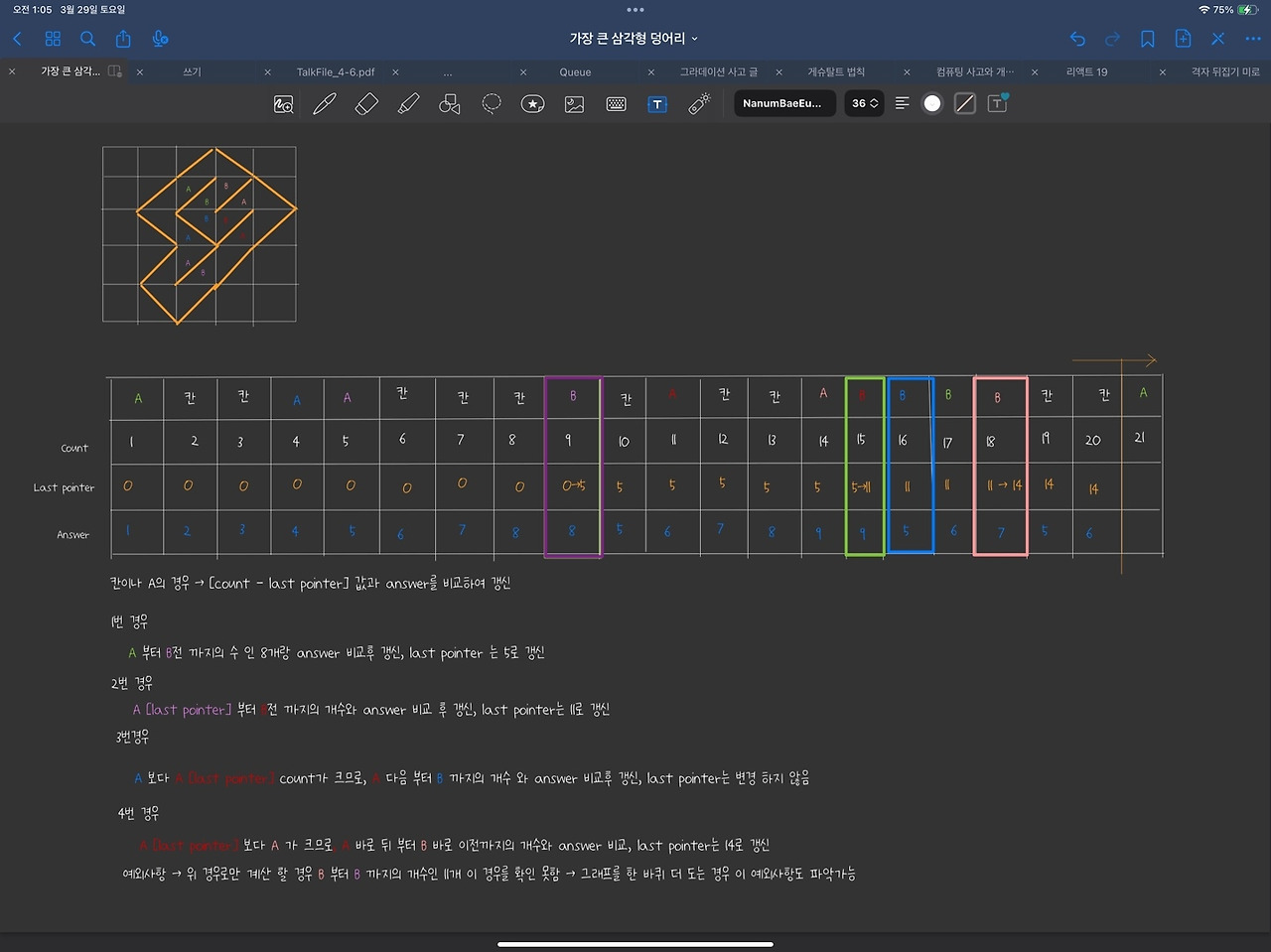Image resolution: width=1271 pixels, height=952 pixels.
Task: Close the 가장 큰 삼각… tab
Action: click(x=12, y=71)
